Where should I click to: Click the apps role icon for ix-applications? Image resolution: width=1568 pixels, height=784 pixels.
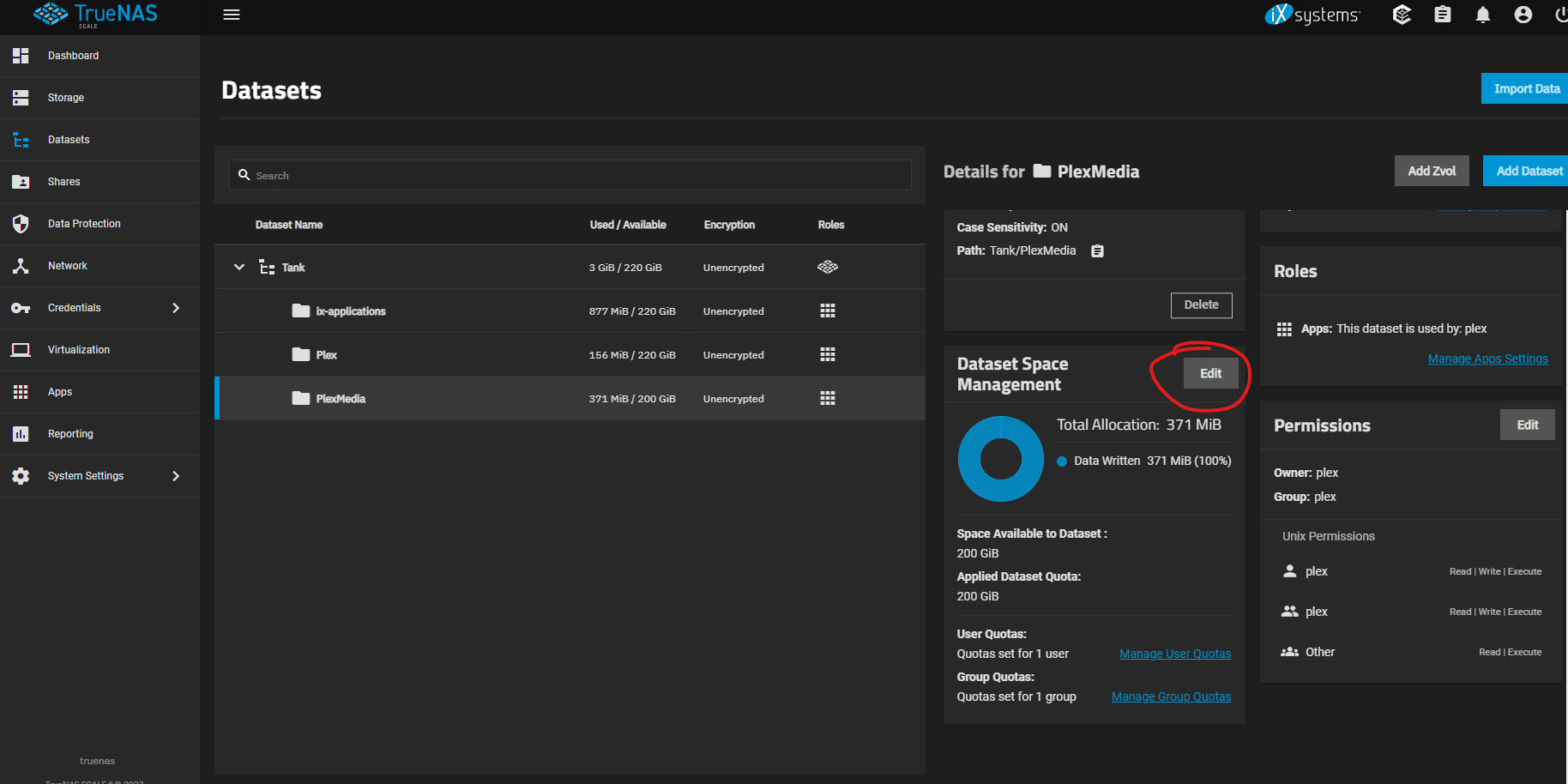point(828,311)
